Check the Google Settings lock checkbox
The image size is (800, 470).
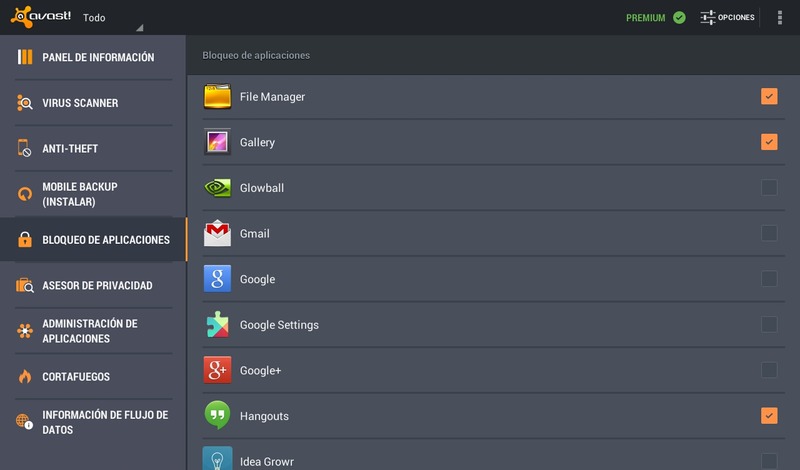[769, 324]
